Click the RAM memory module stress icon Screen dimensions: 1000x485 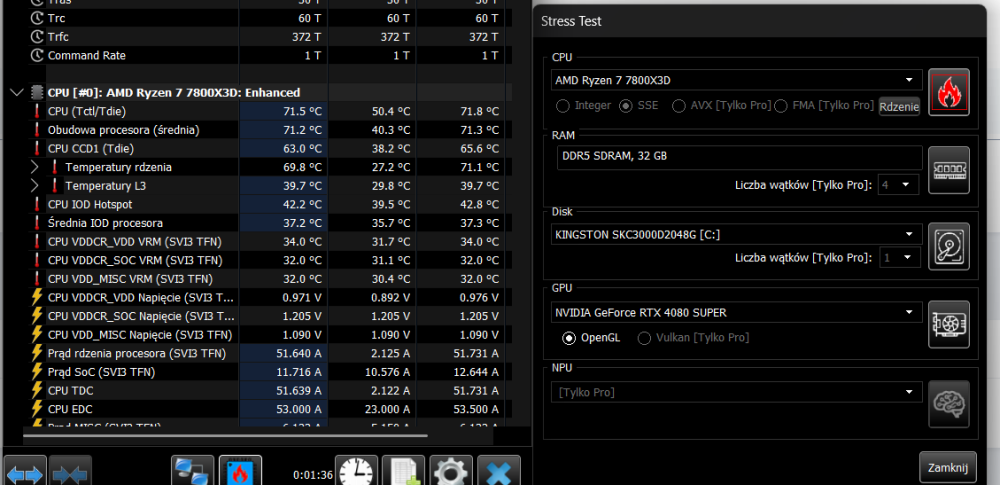point(948,170)
